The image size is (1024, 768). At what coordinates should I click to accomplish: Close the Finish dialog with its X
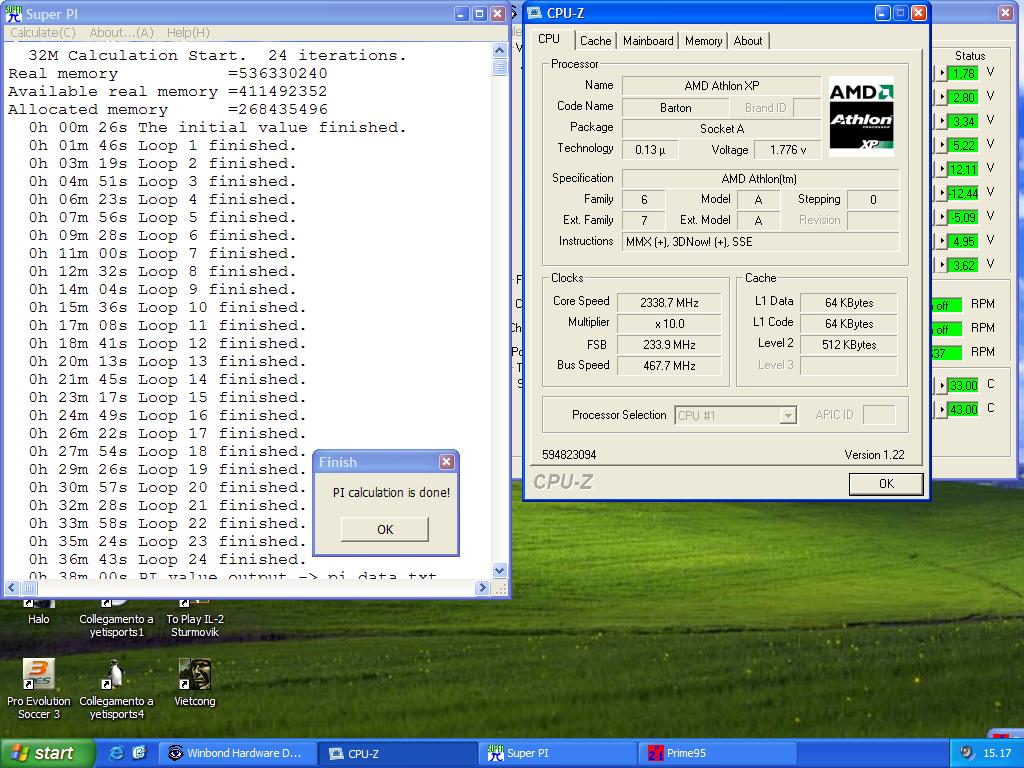pyautogui.click(x=447, y=462)
